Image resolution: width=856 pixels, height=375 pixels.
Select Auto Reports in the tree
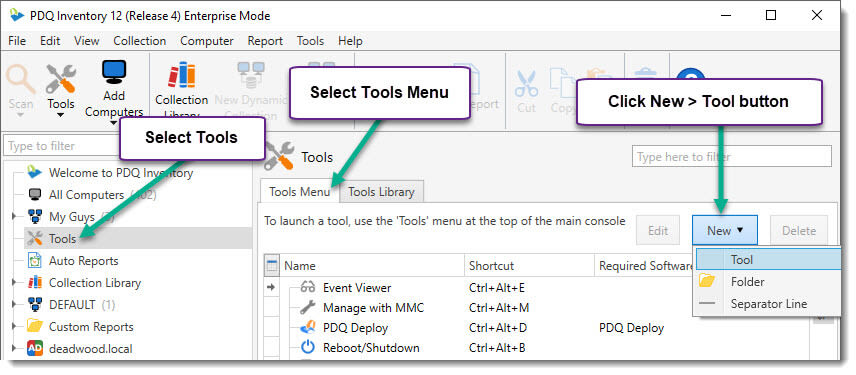point(84,261)
